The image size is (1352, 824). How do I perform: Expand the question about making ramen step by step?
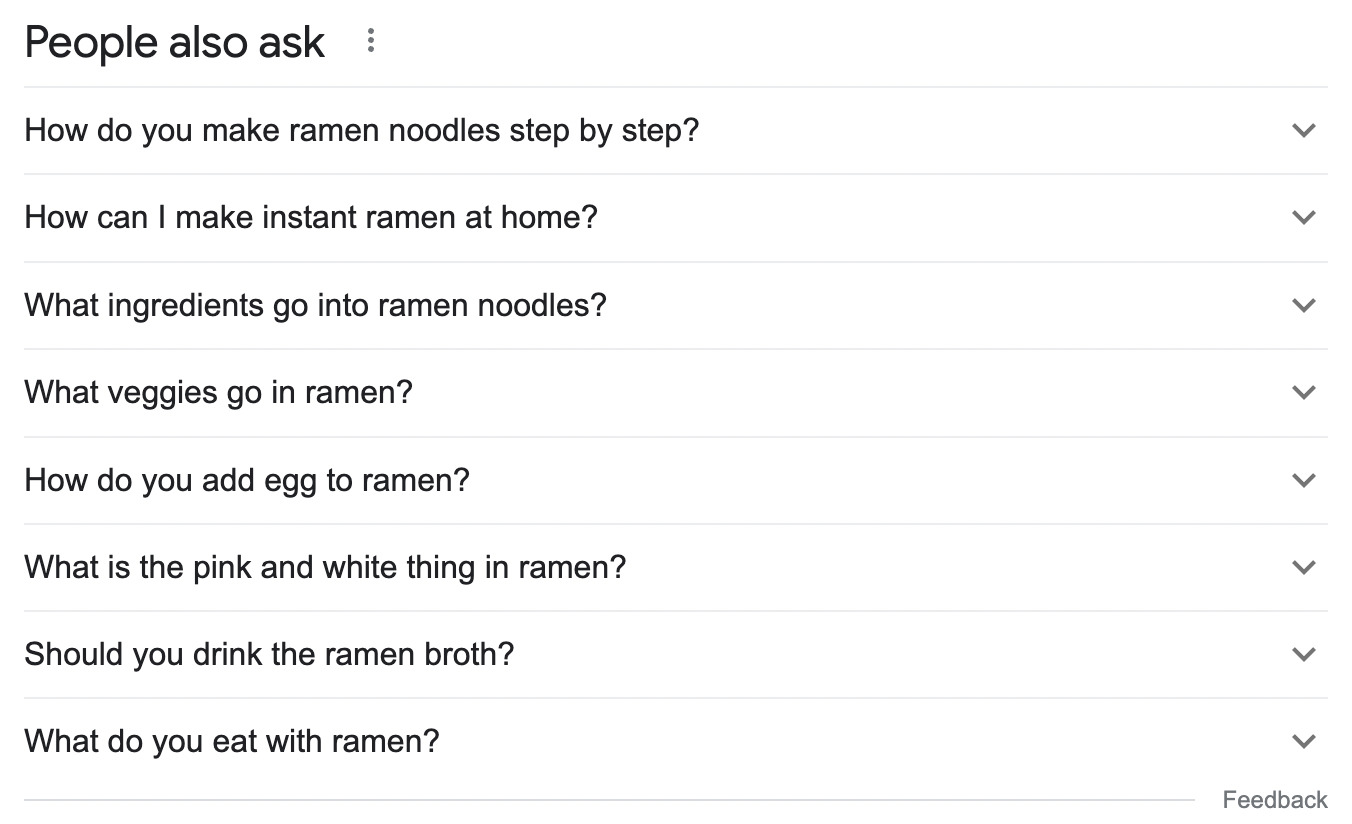tap(1304, 130)
